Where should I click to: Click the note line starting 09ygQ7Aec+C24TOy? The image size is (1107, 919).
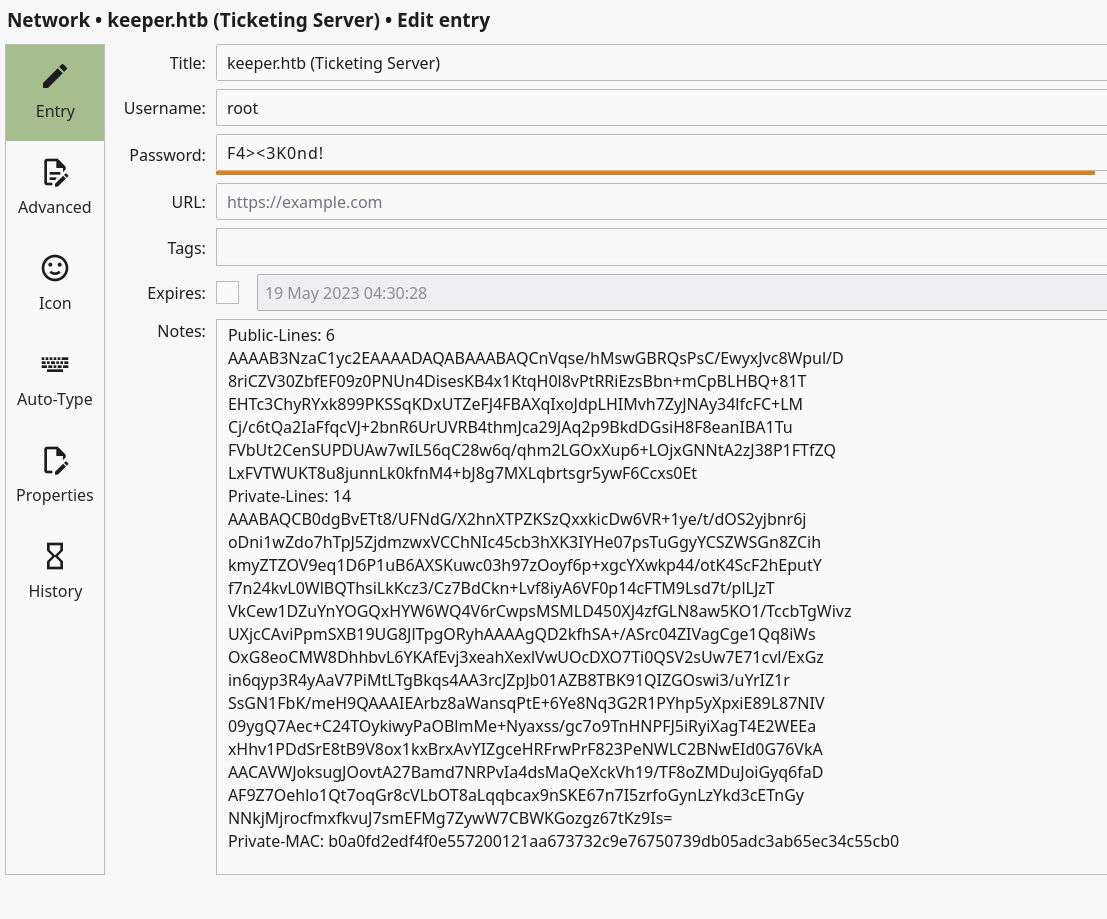pyautogui.click(x=522, y=726)
